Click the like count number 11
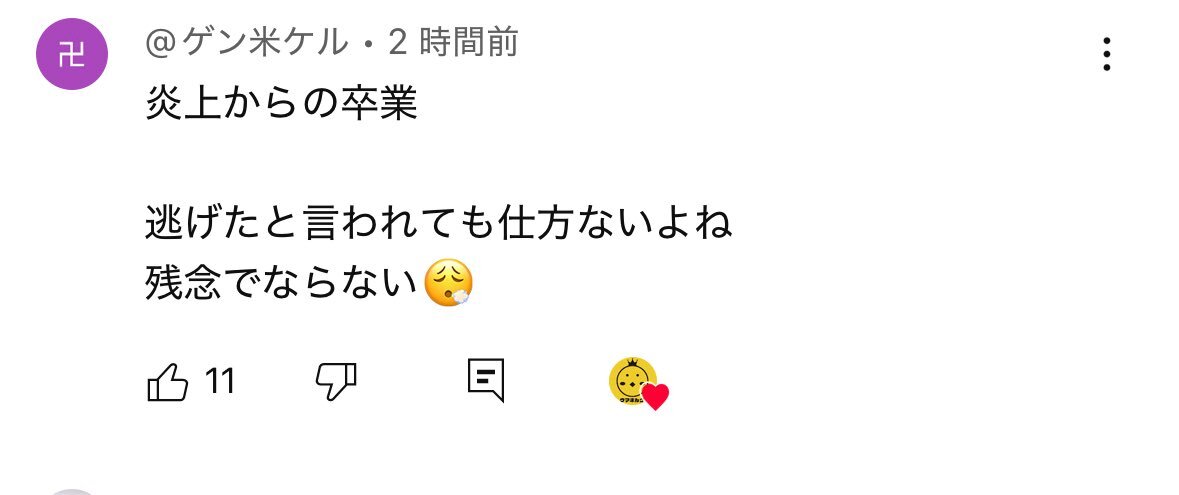Image resolution: width=1179 pixels, height=495 pixels. [220, 381]
